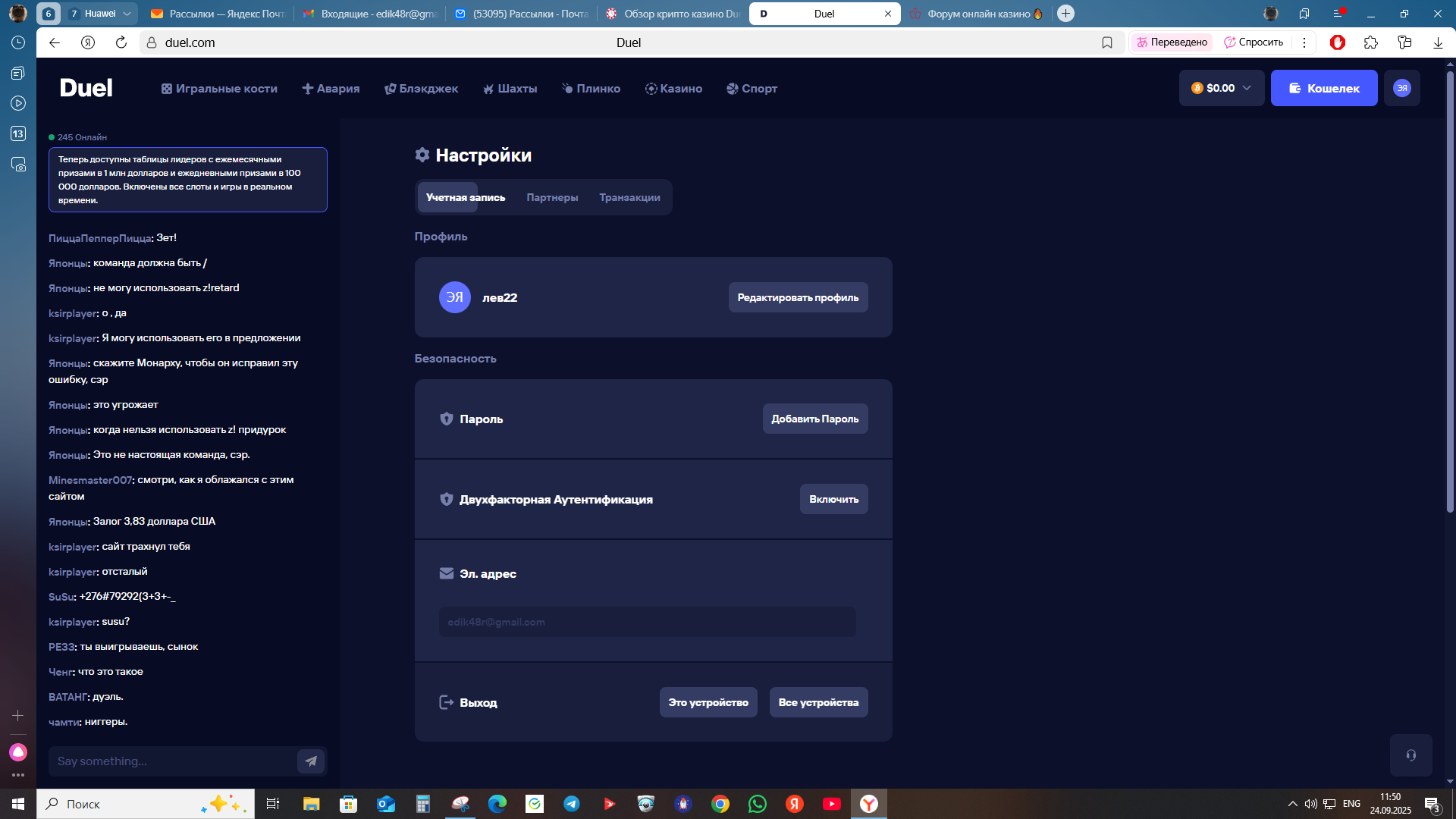Open browser extensions puzzle icon
The image size is (1456, 819).
click(1370, 42)
